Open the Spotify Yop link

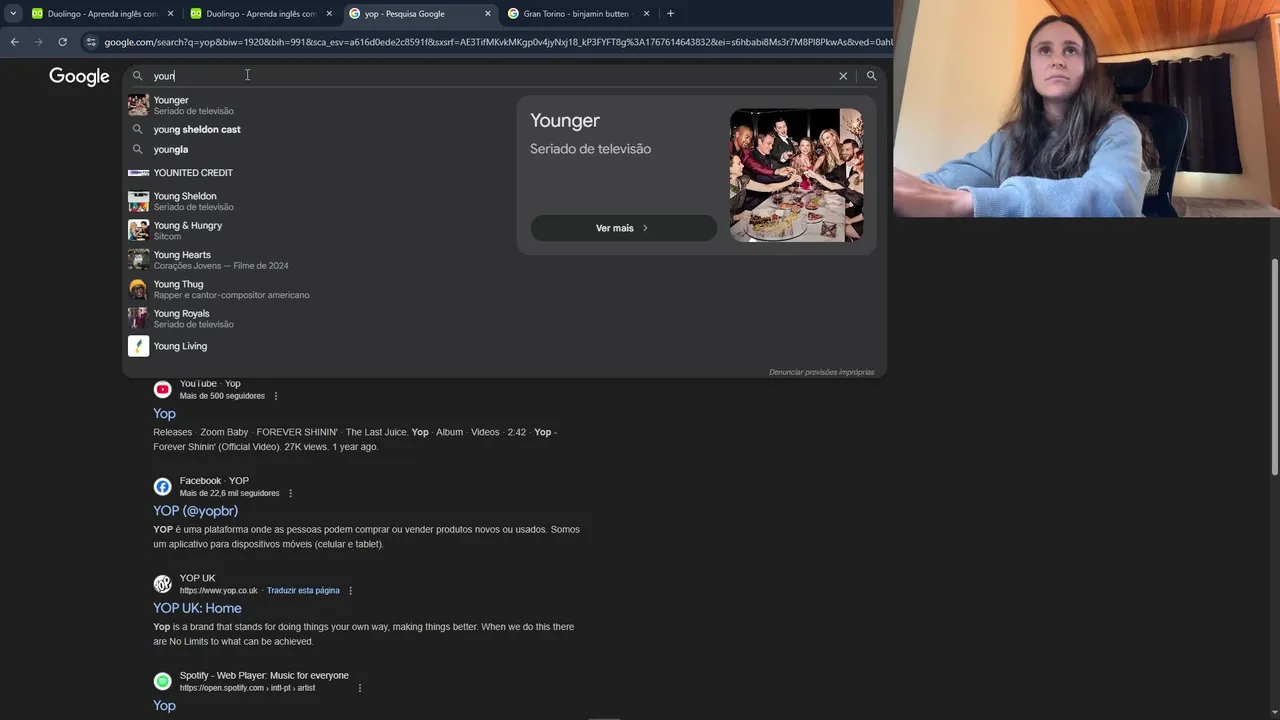tap(164, 705)
